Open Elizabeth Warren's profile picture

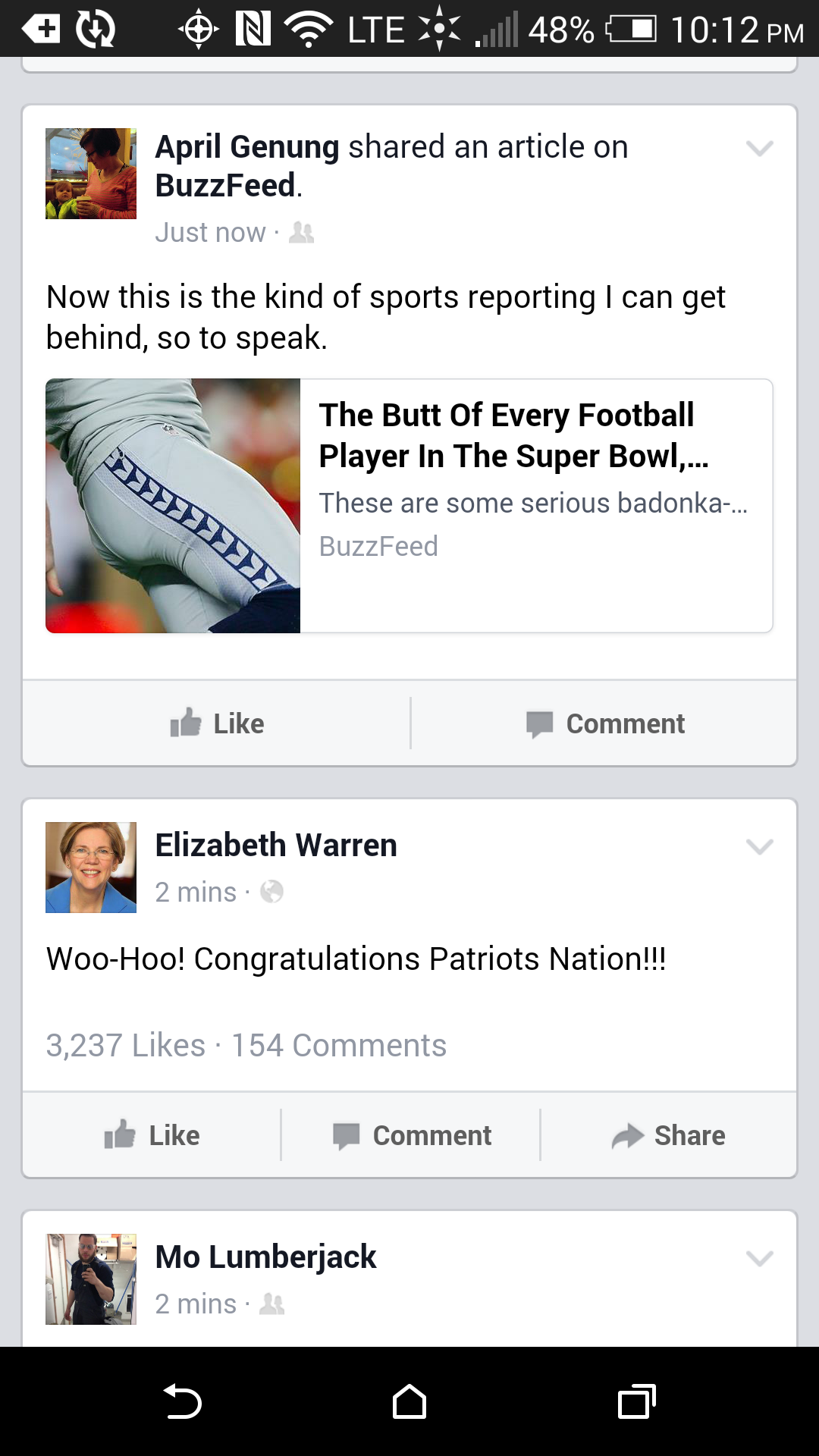point(91,868)
